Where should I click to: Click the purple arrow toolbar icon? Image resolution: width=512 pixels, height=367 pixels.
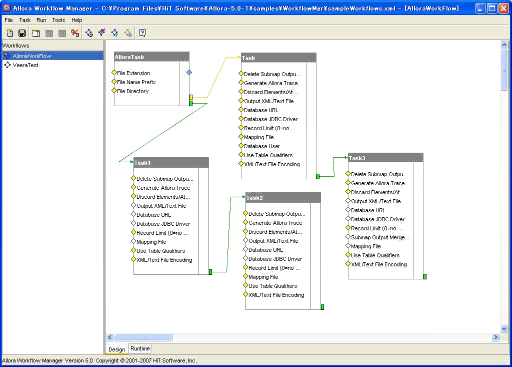(x=102, y=33)
